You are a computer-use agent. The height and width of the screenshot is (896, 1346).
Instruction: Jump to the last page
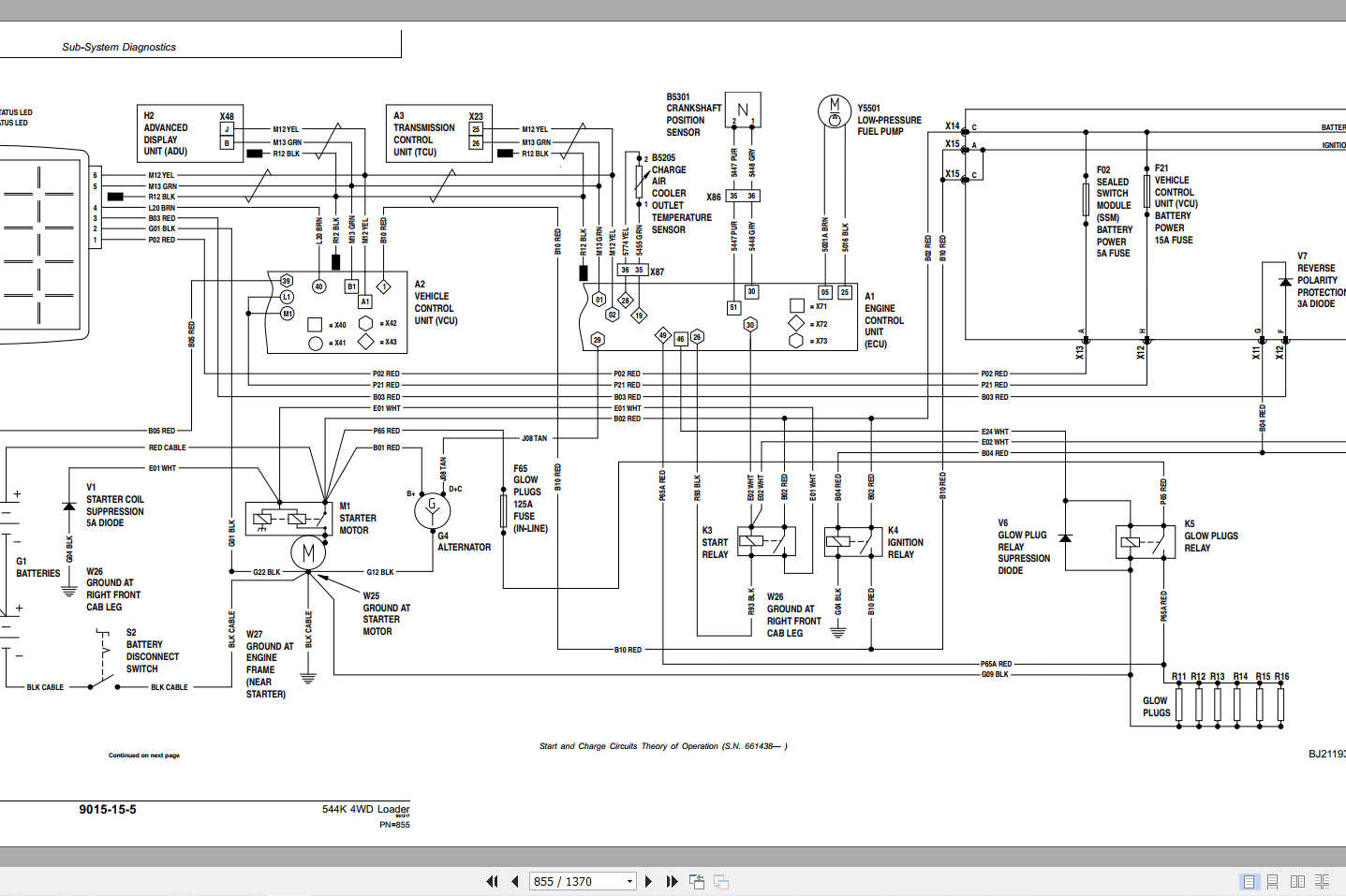point(672,881)
